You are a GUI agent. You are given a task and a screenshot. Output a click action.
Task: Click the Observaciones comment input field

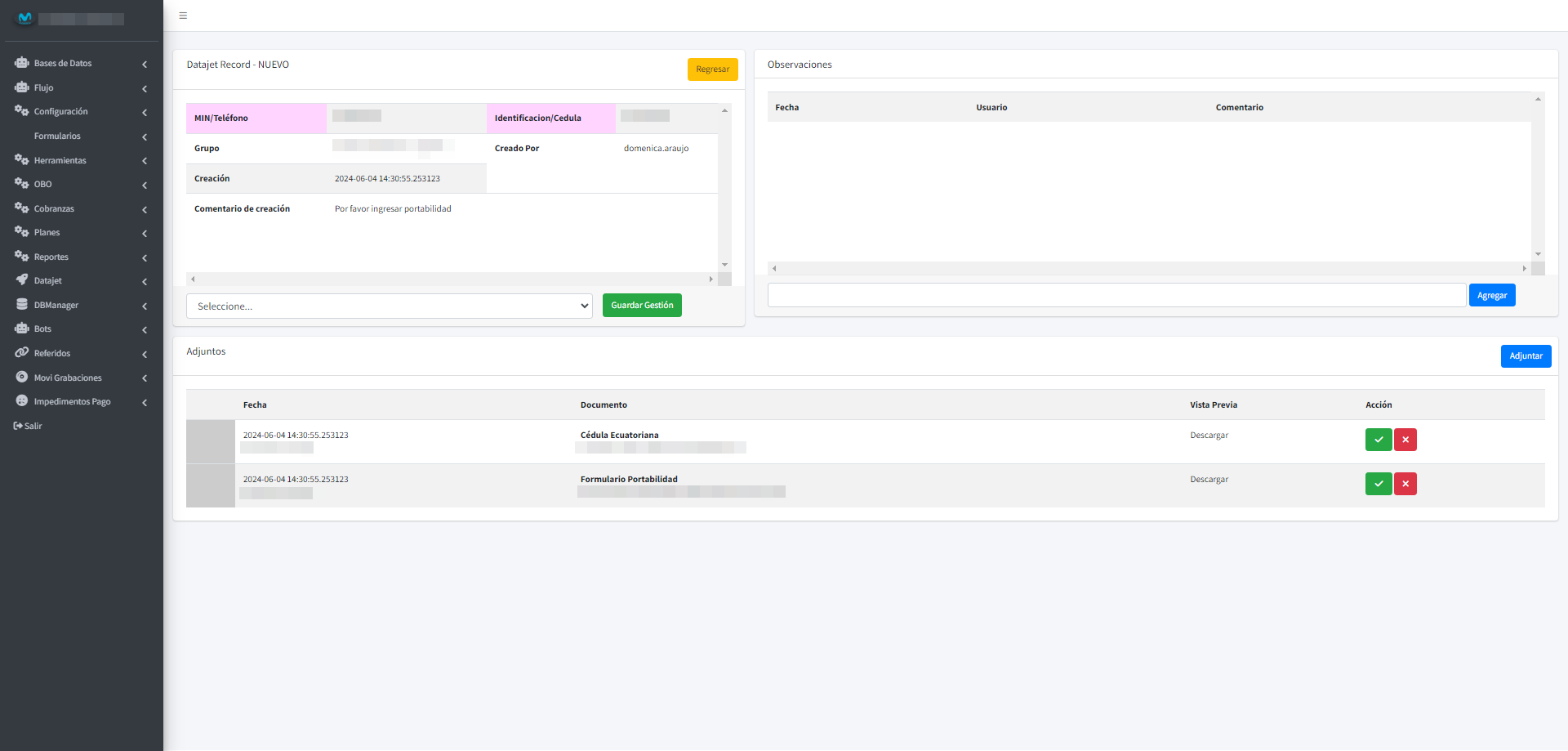pyautogui.click(x=1116, y=296)
